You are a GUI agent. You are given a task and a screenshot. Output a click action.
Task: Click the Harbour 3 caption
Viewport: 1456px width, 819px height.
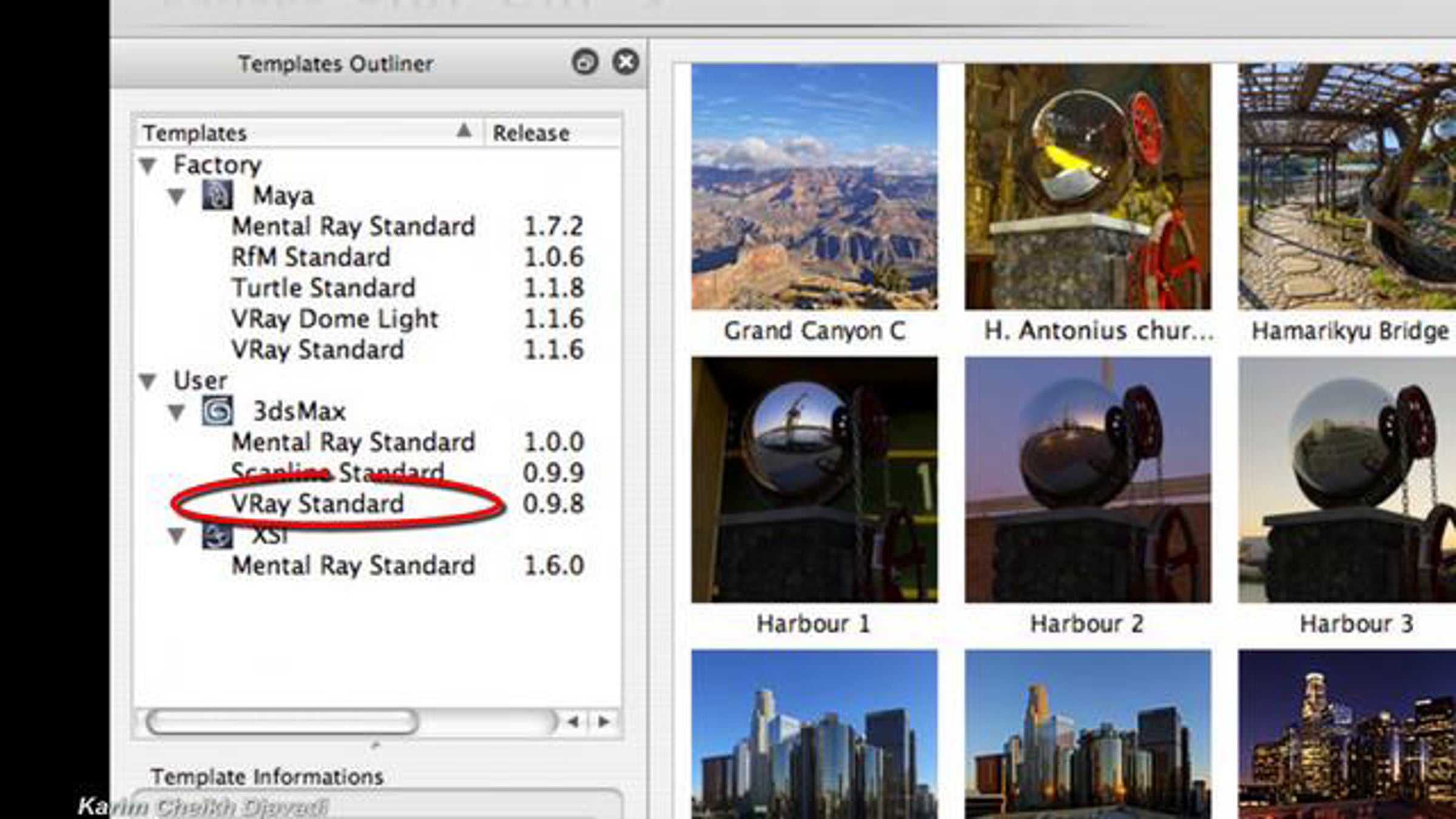[x=1357, y=624]
